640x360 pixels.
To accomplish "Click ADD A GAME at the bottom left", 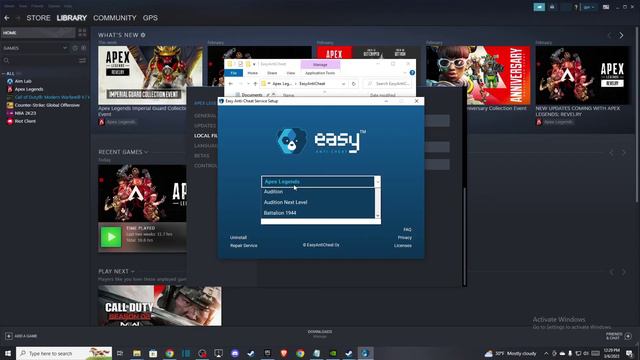I will point(21,336).
